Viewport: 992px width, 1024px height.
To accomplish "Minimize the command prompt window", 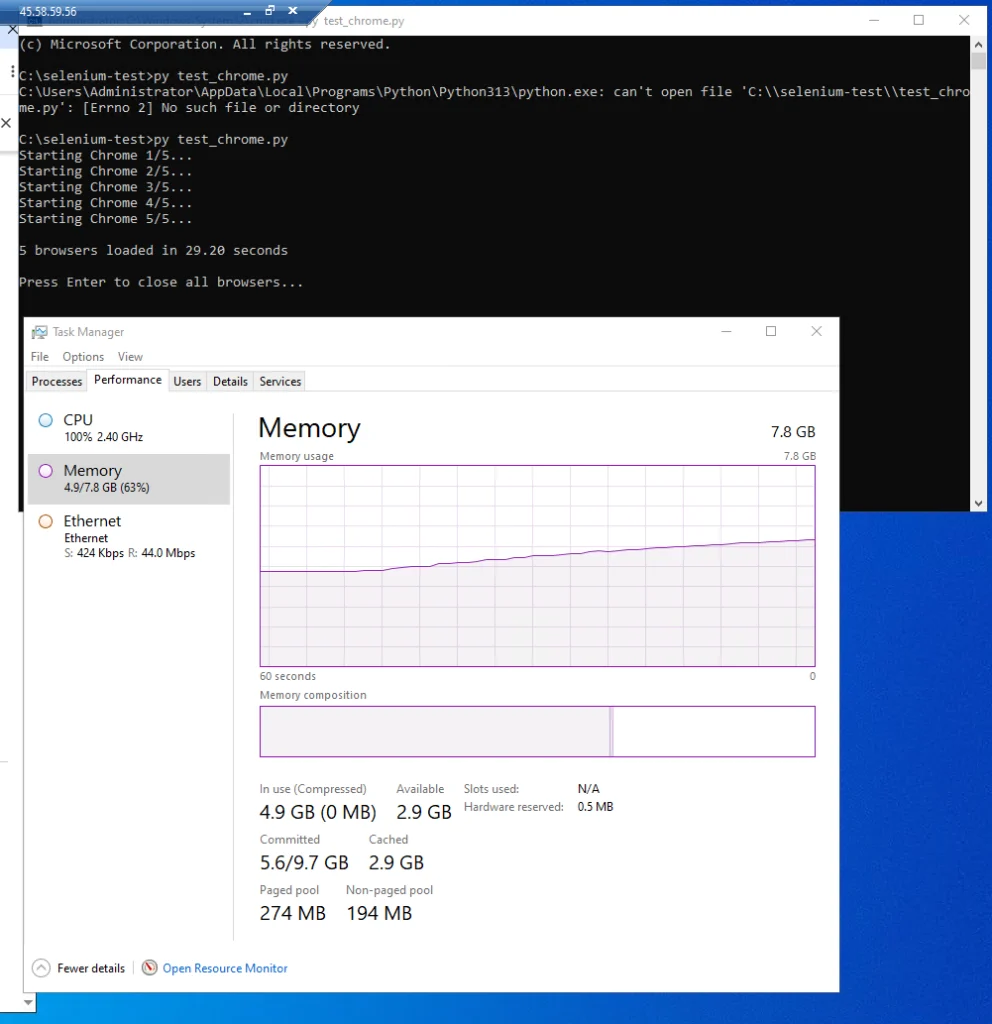I will click(x=874, y=20).
